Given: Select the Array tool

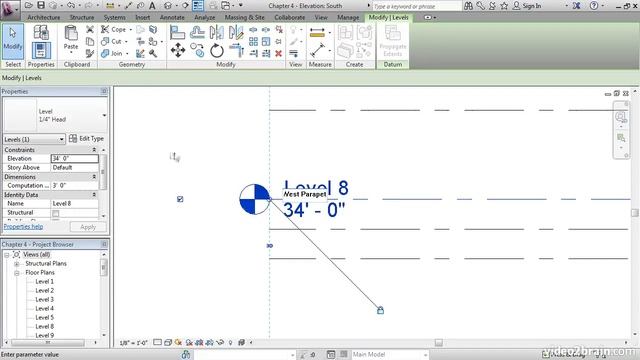Looking at the screenshot, I should [x=253, y=41].
